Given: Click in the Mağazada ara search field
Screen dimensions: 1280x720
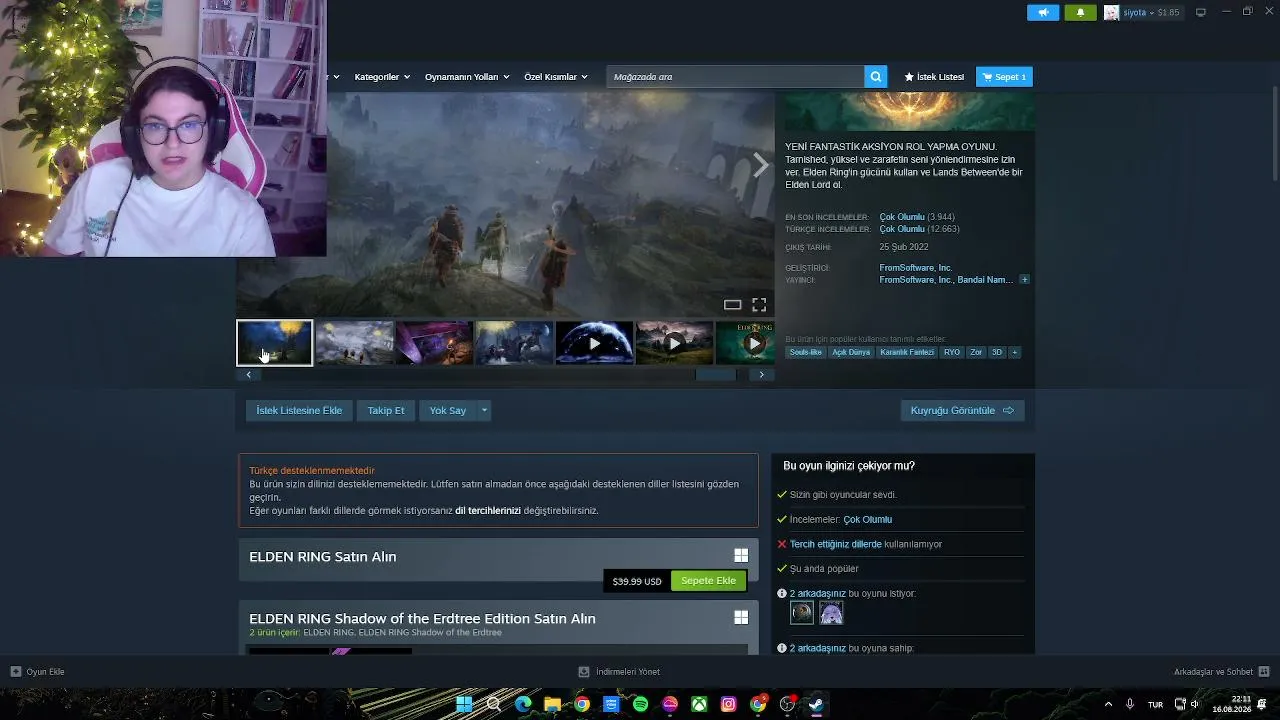Looking at the screenshot, I should 735,77.
